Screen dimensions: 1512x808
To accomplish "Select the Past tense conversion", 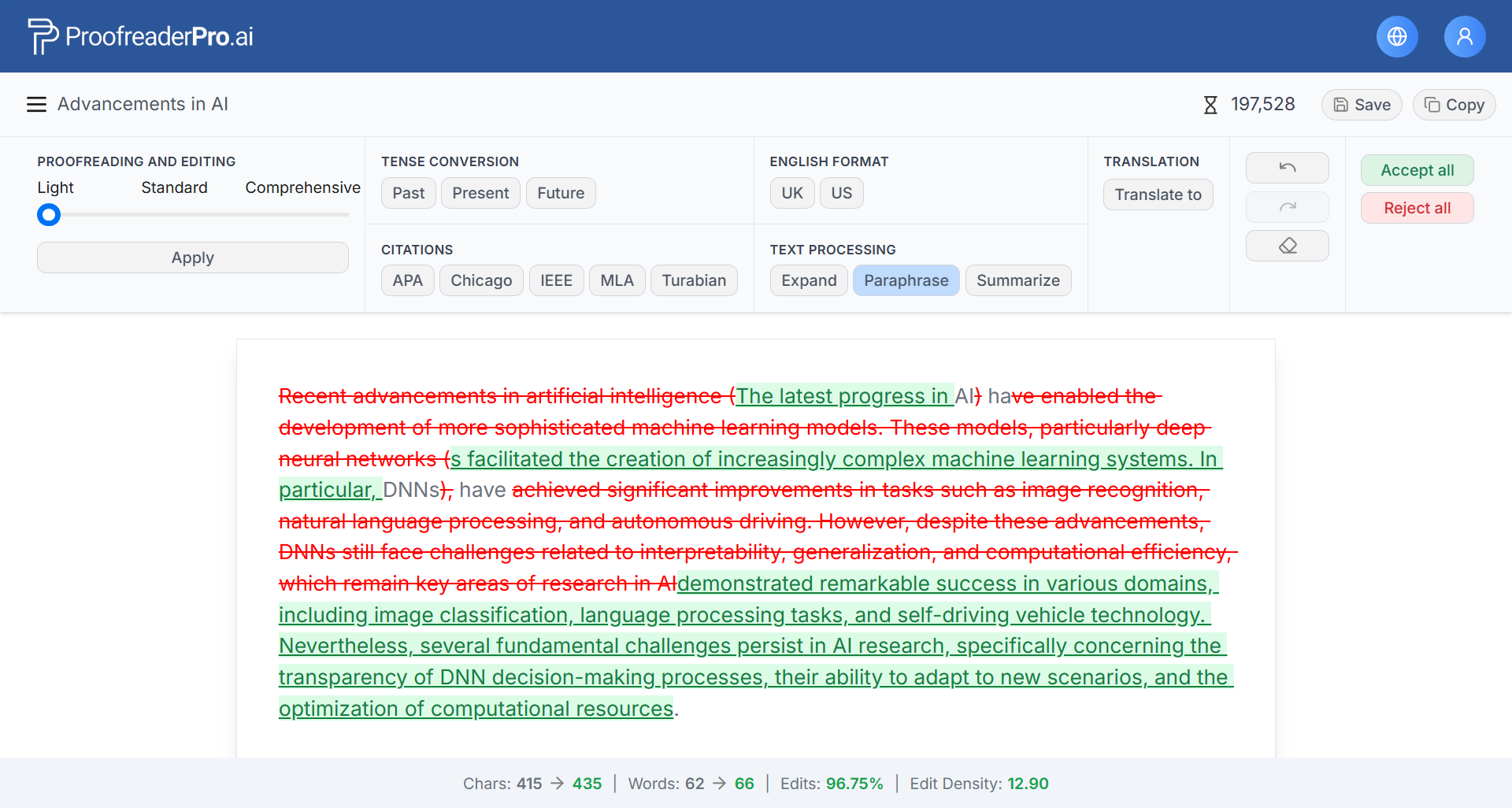I will pos(408,193).
